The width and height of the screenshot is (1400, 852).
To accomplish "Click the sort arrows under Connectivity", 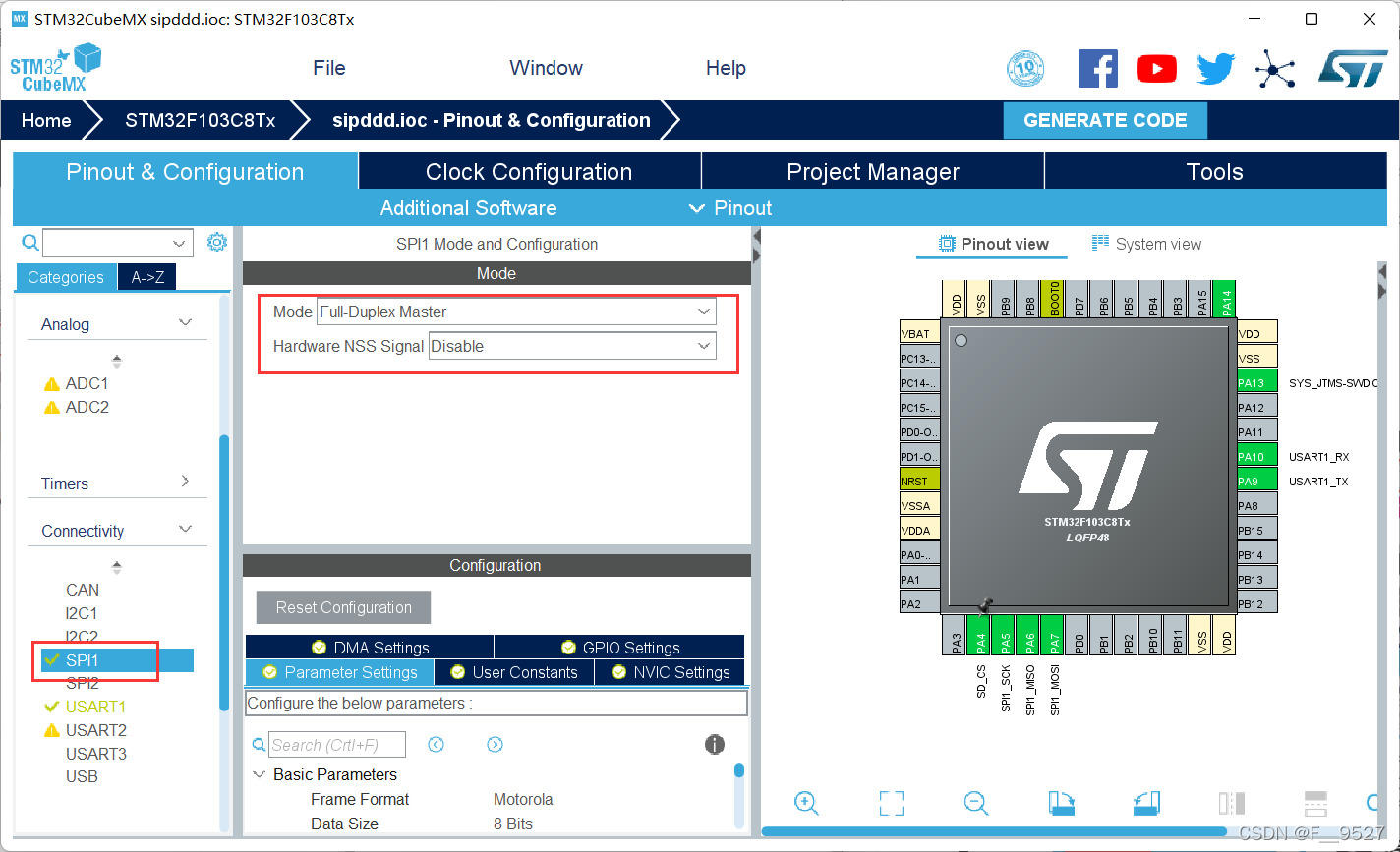I will [117, 567].
